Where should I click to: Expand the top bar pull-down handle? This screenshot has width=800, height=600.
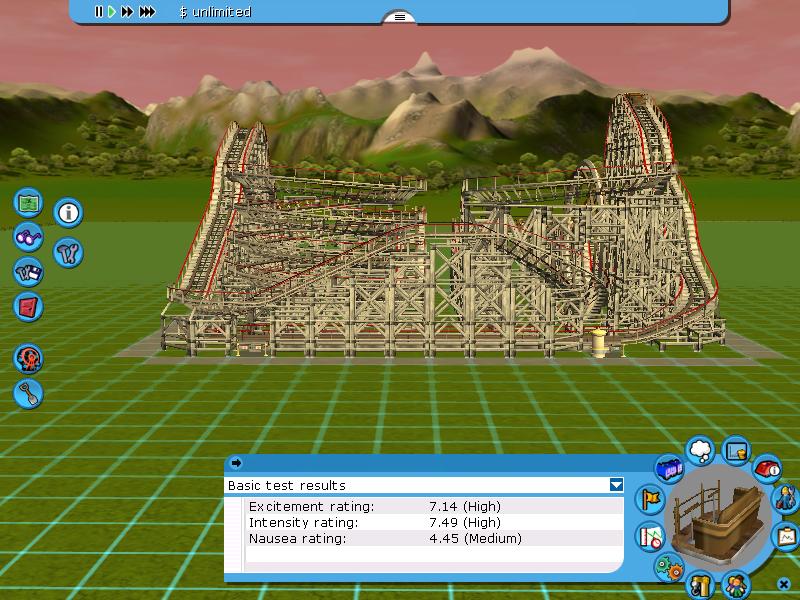pyautogui.click(x=399, y=17)
